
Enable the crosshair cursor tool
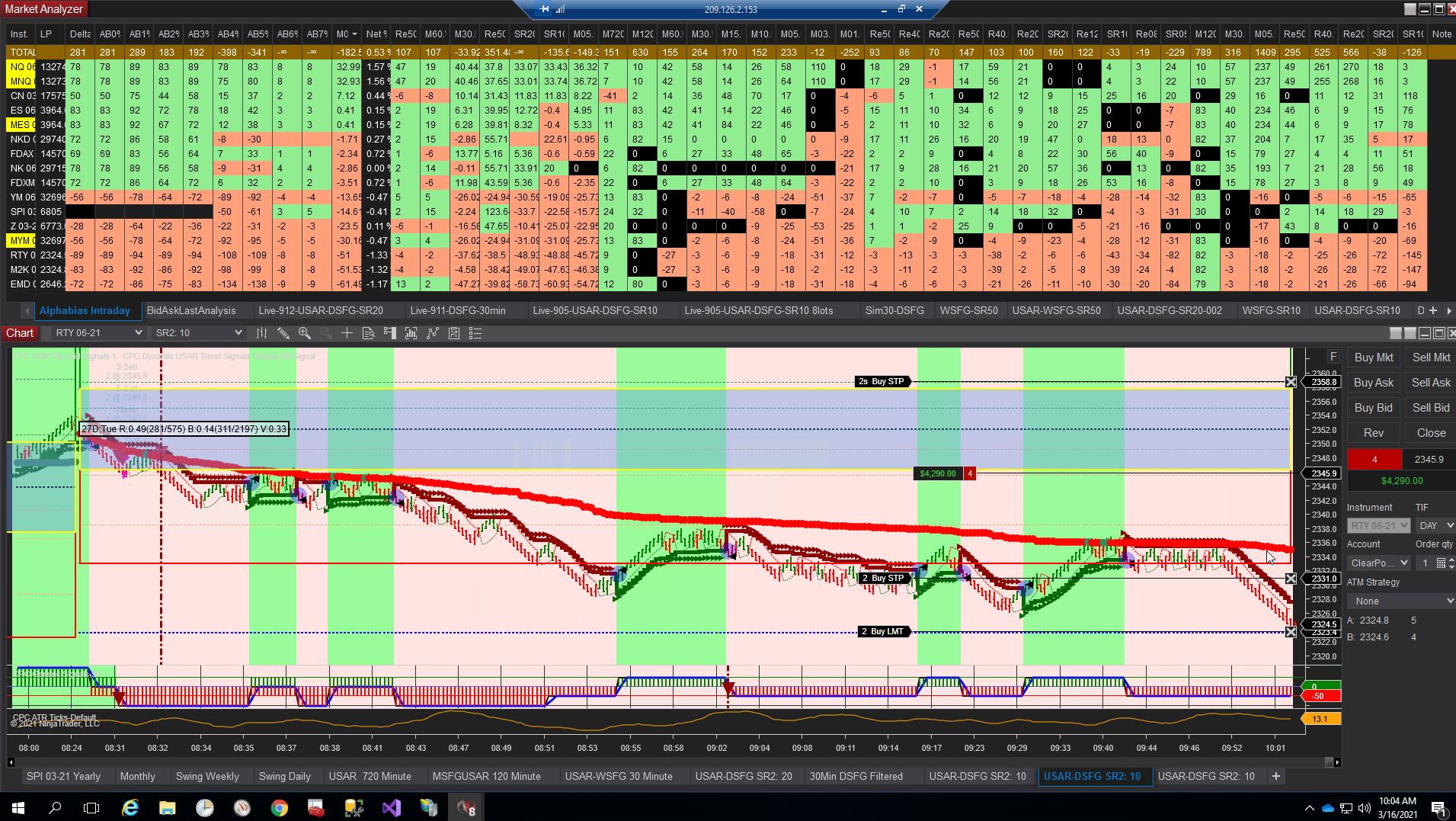pos(347,333)
